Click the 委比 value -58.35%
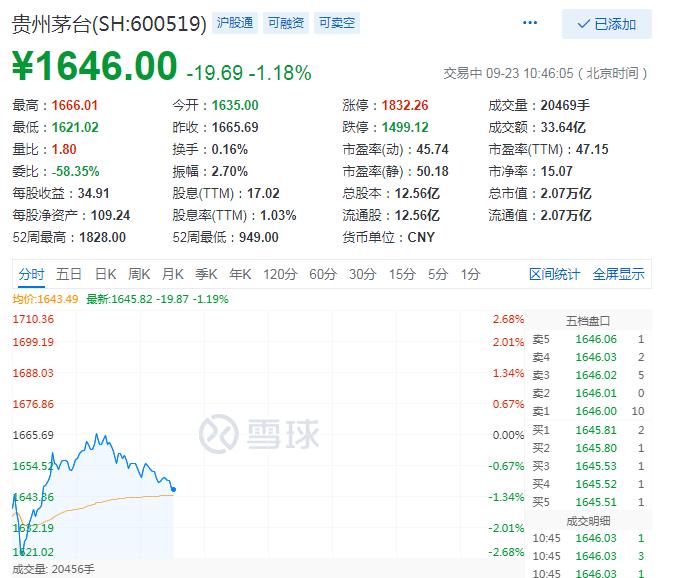This screenshot has height=578, width=678. 76,171
